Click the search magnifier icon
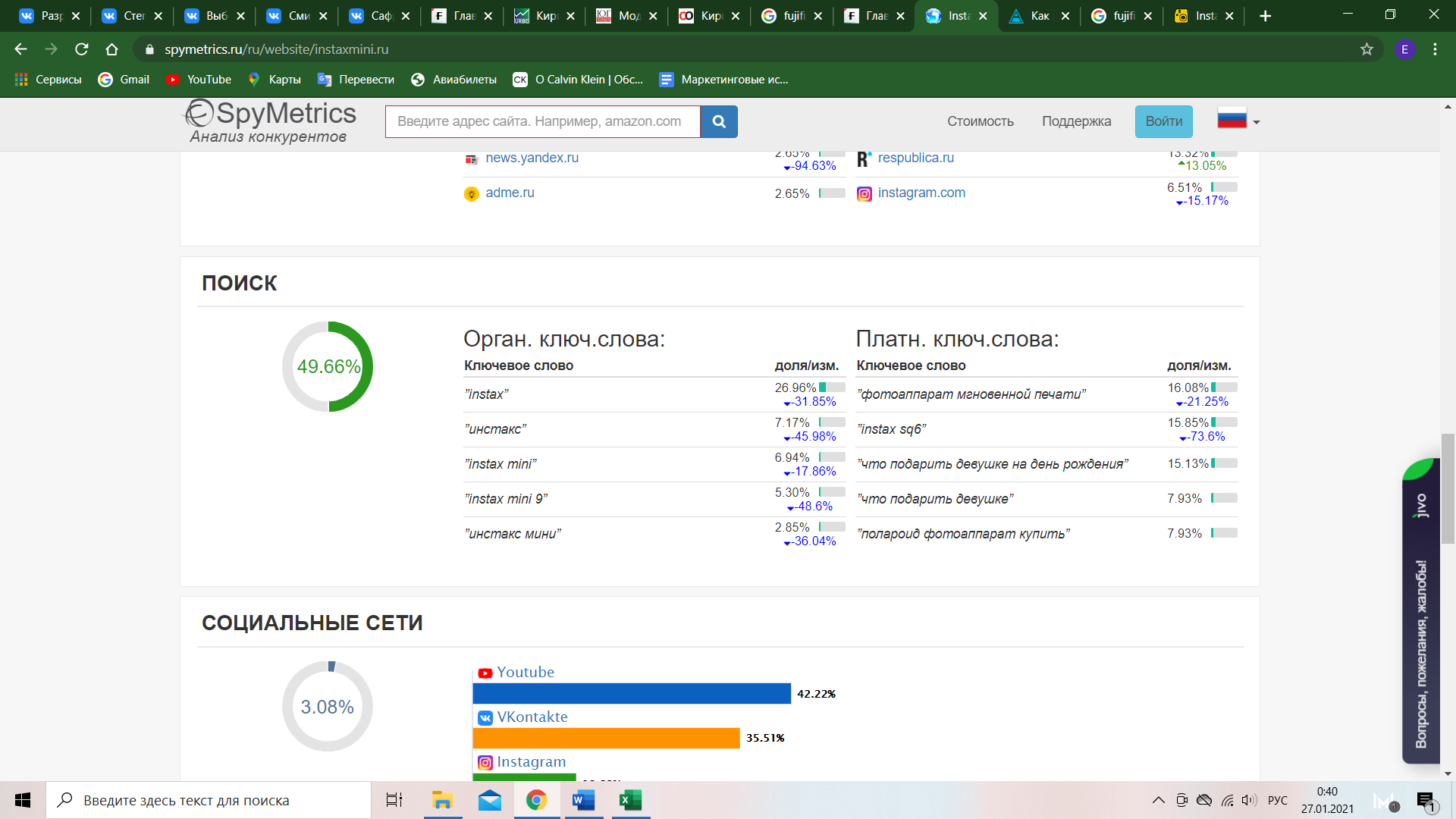The image size is (1456, 819). pos(719,121)
